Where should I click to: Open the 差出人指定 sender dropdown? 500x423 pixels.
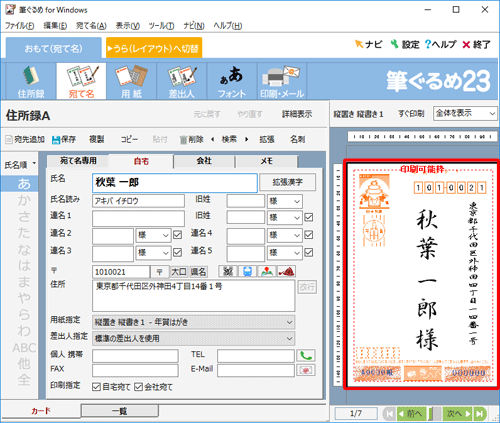point(194,339)
